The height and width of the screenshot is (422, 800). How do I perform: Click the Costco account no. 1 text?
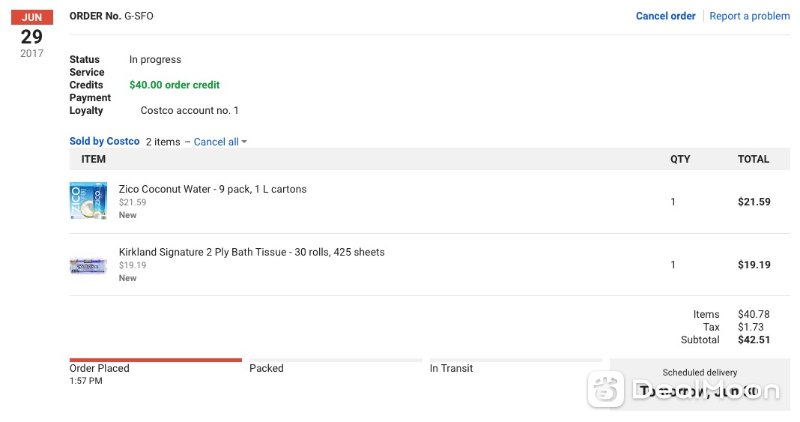[189, 111]
